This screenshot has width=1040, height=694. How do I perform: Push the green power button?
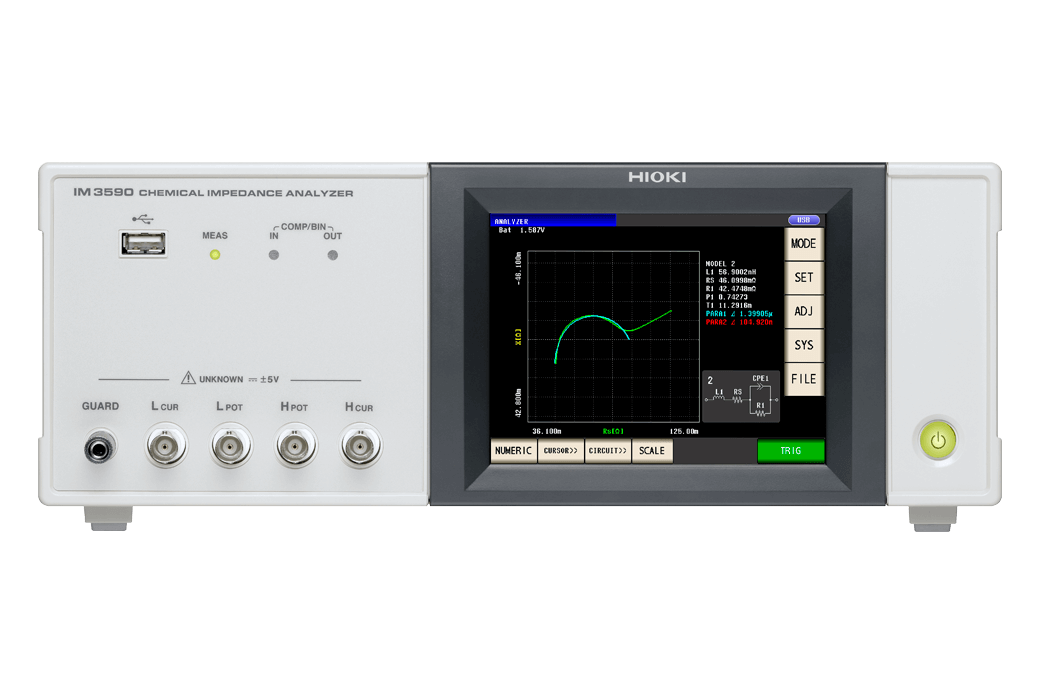point(938,440)
